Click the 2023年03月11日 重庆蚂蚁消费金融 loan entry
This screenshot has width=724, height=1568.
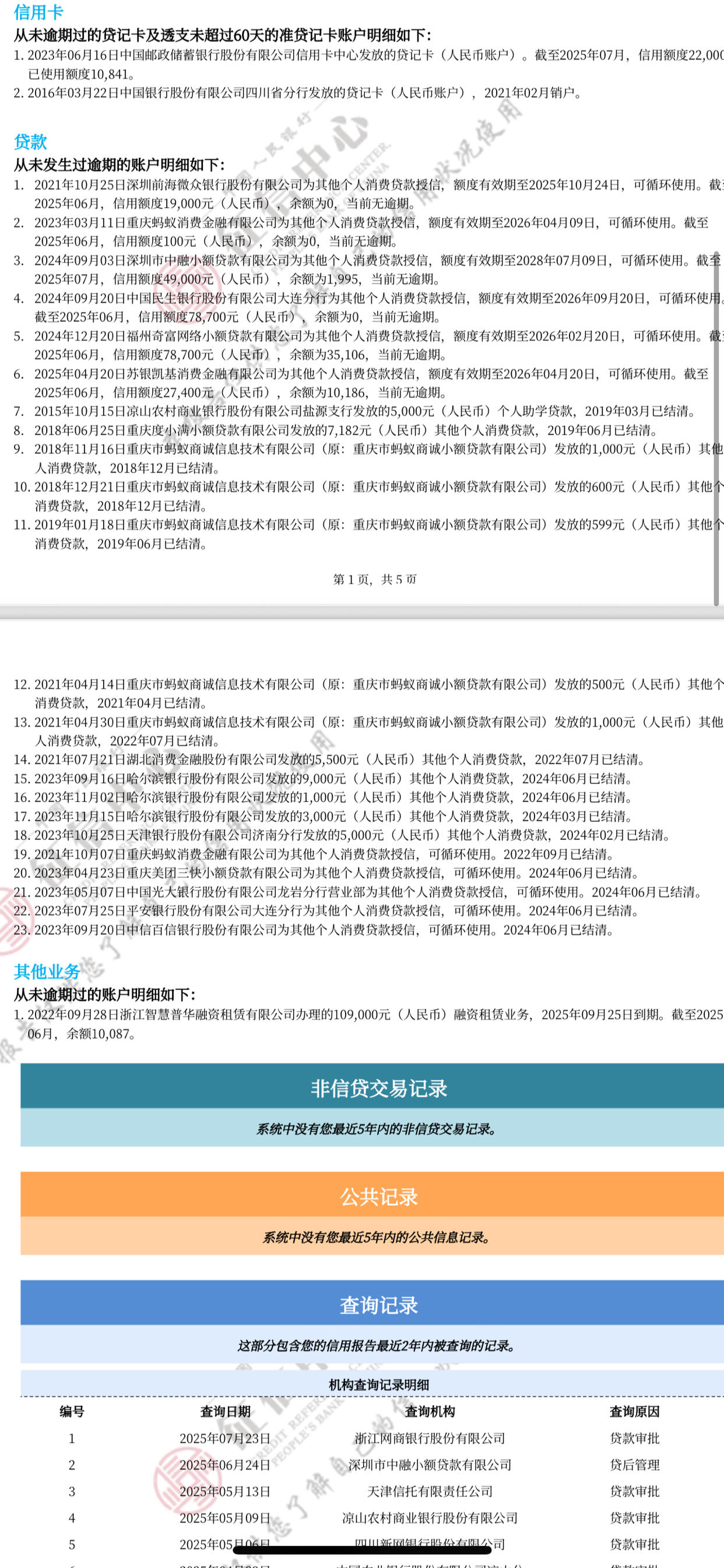coord(361,232)
